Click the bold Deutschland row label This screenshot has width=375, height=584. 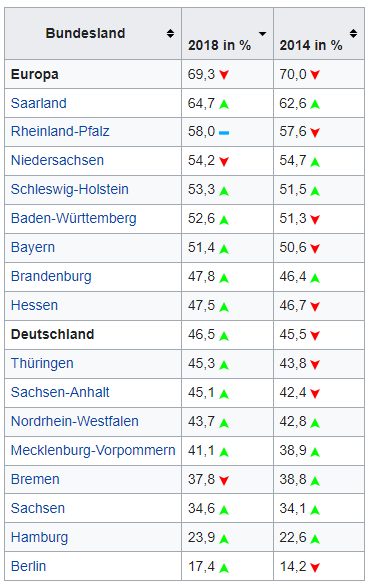(x=53, y=334)
